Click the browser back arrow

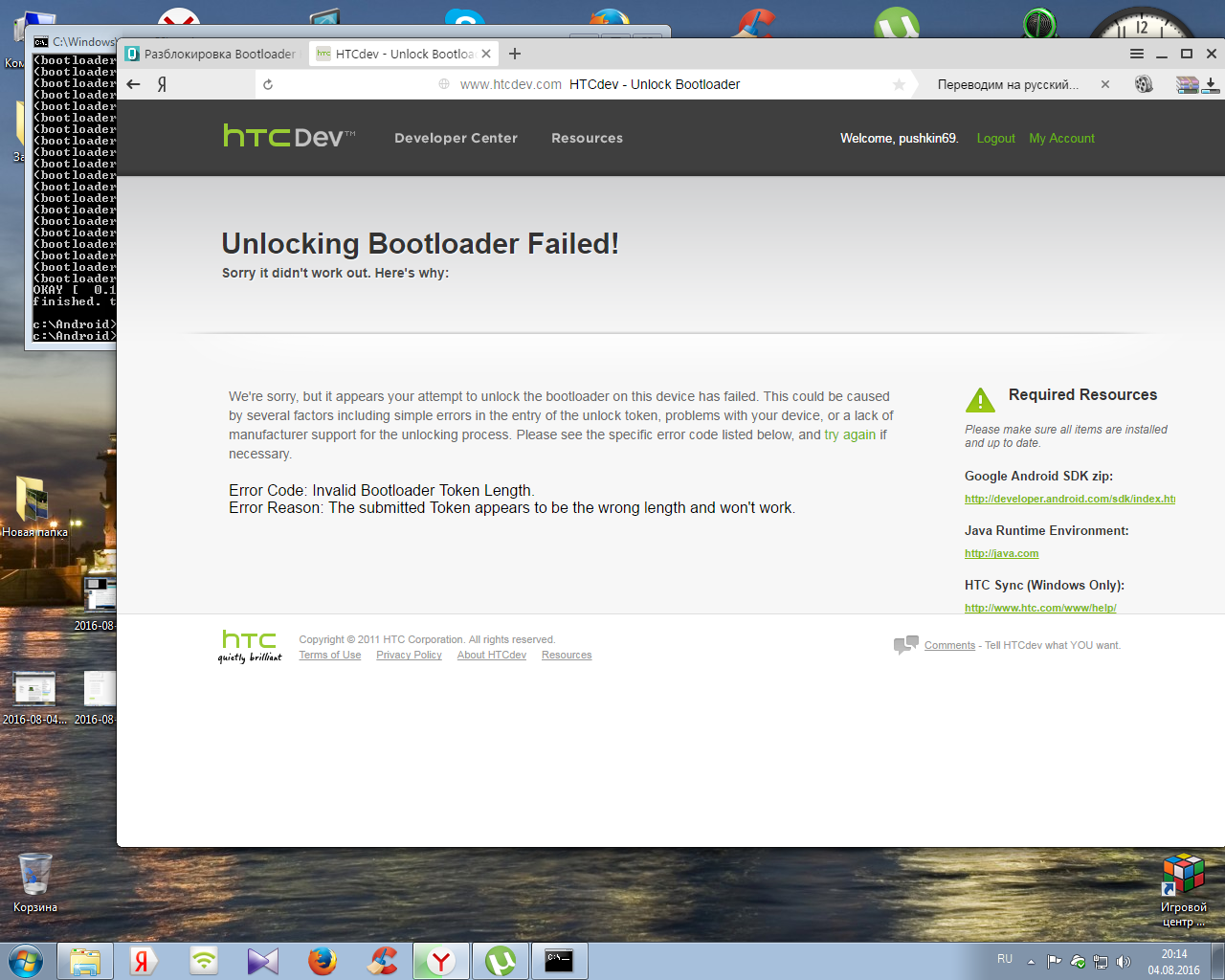(x=134, y=84)
